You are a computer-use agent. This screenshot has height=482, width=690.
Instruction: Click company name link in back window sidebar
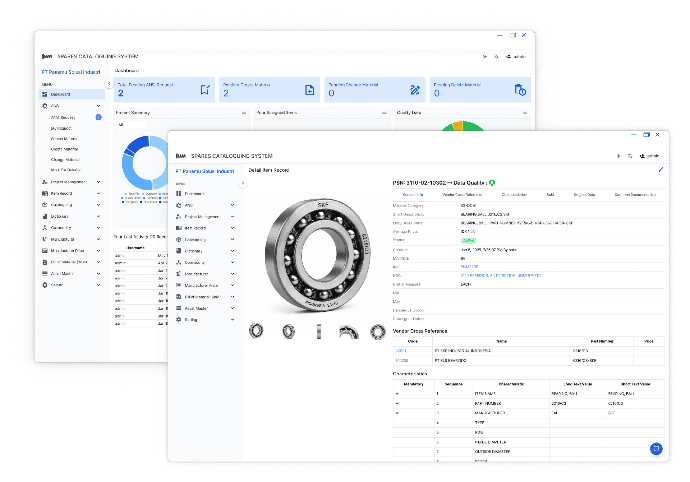tap(71, 72)
